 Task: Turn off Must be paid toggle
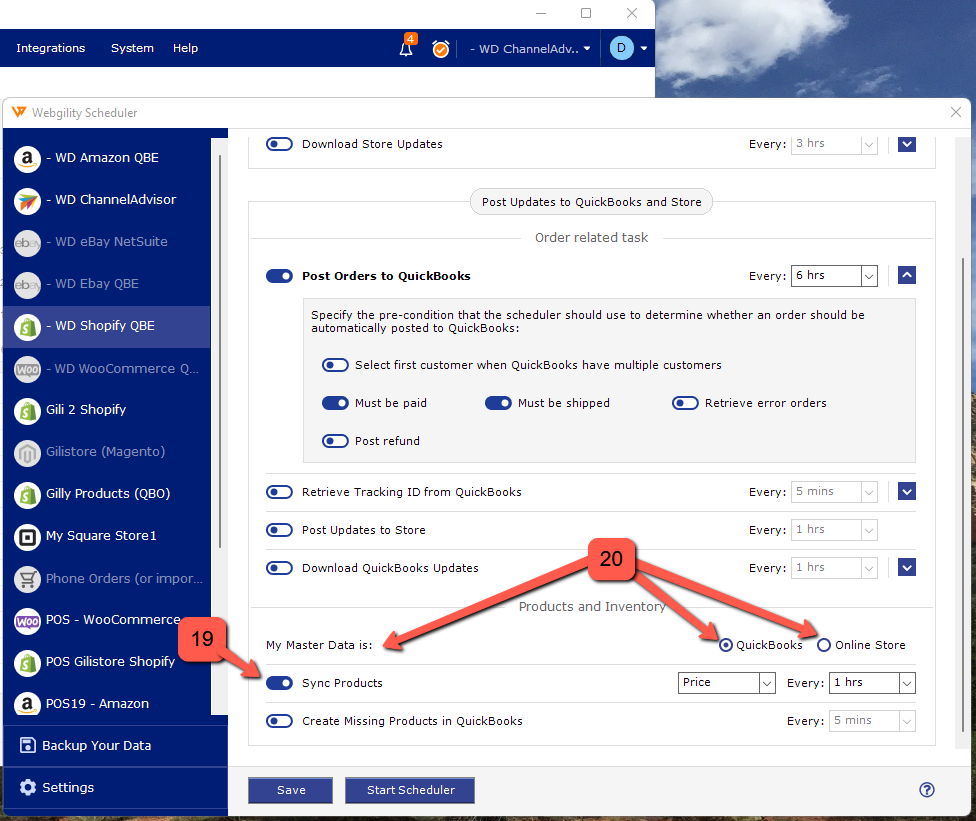tap(336, 403)
